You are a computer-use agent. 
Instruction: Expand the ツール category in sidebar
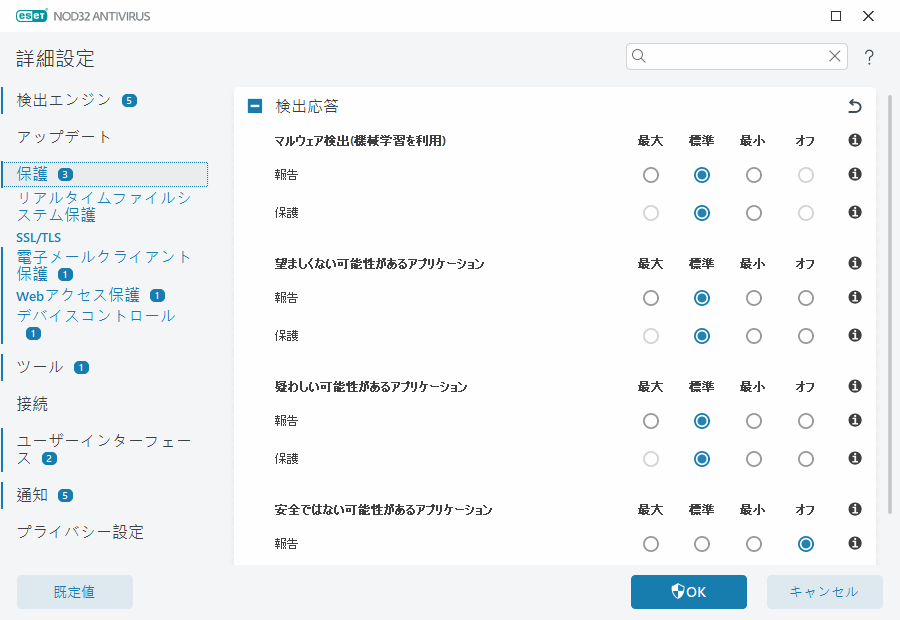[38, 368]
